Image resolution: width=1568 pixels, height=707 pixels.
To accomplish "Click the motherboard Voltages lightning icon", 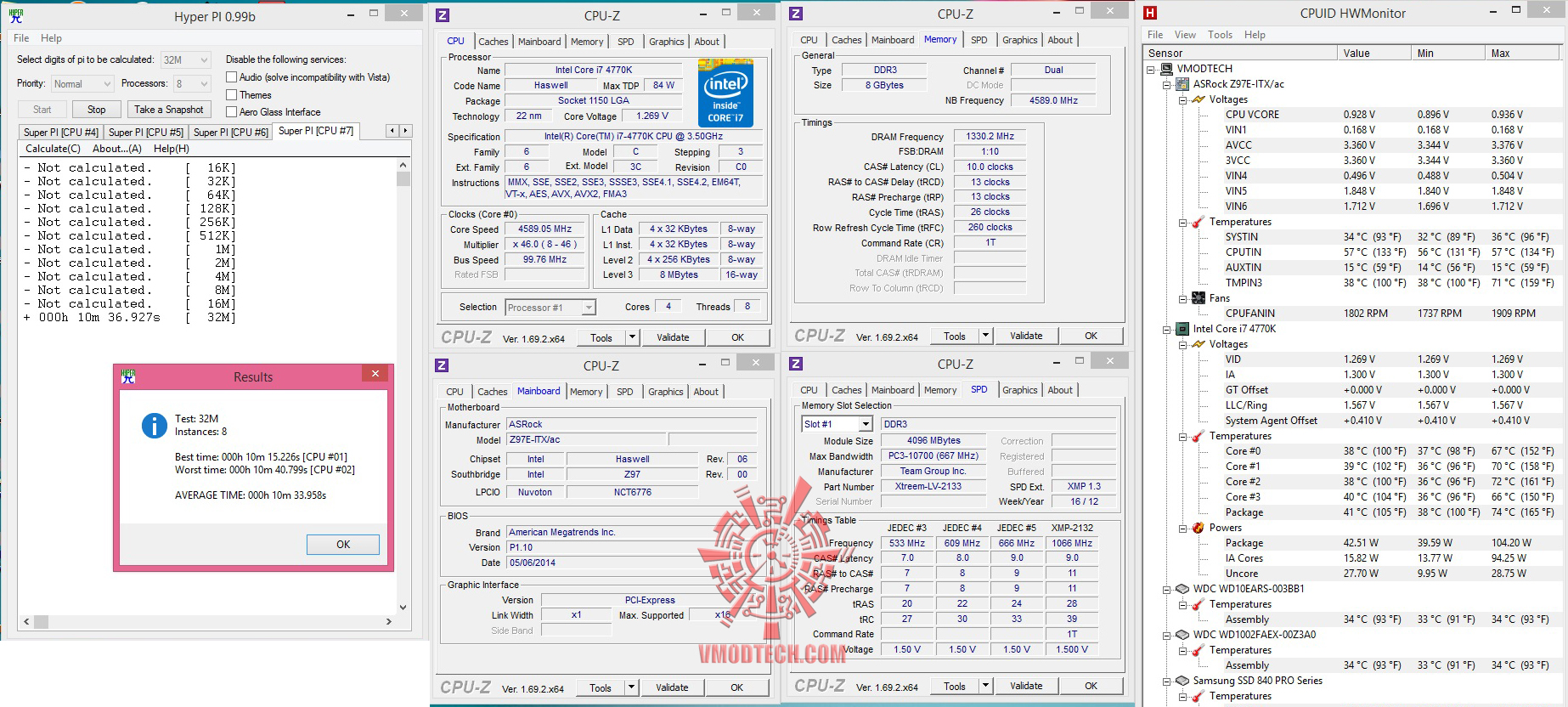I will [x=1199, y=99].
